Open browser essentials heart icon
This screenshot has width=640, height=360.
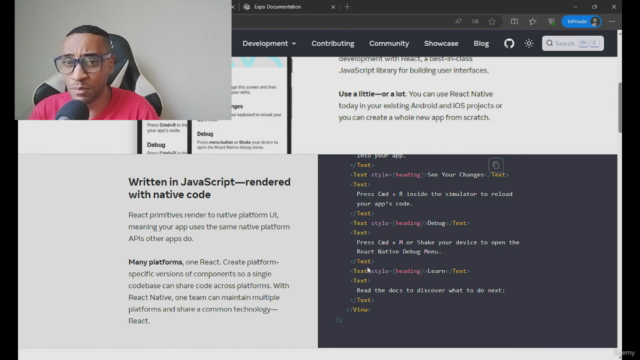[551, 21]
